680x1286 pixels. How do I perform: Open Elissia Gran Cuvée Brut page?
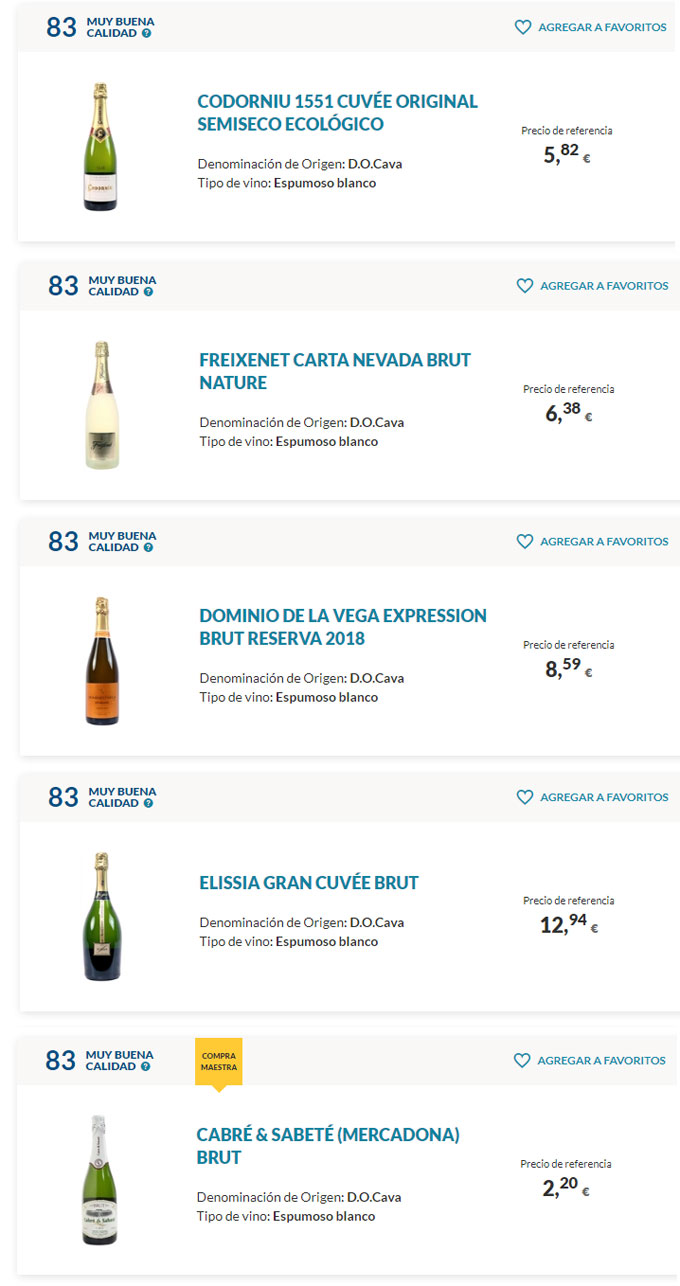(308, 883)
